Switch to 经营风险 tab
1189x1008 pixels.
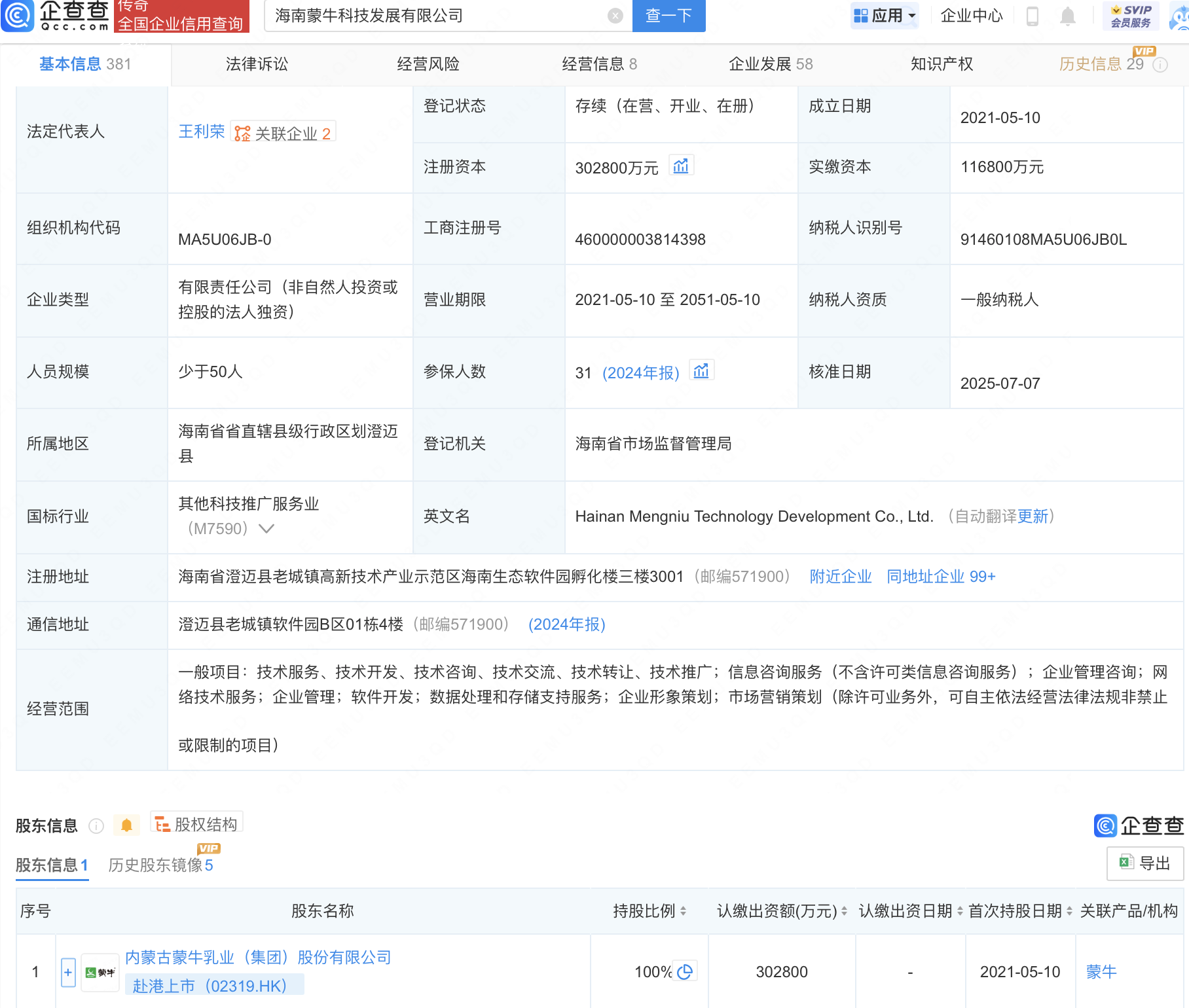[428, 64]
